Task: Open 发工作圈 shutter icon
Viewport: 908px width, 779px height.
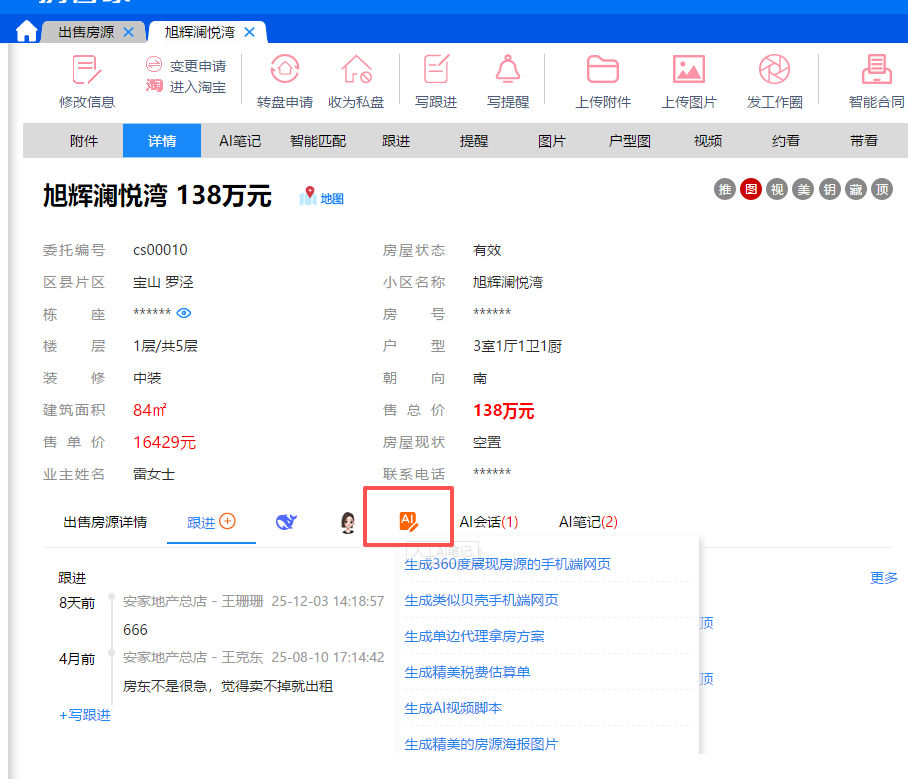Action: [774, 70]
